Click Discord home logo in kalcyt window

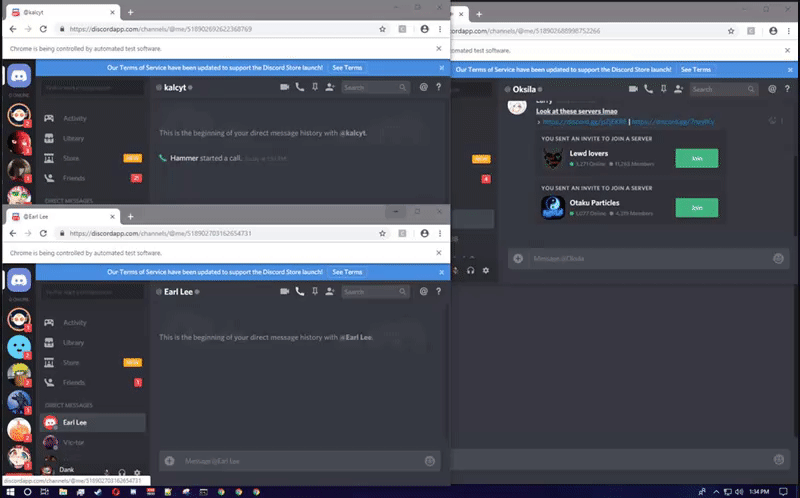click(x=19, y=76)
